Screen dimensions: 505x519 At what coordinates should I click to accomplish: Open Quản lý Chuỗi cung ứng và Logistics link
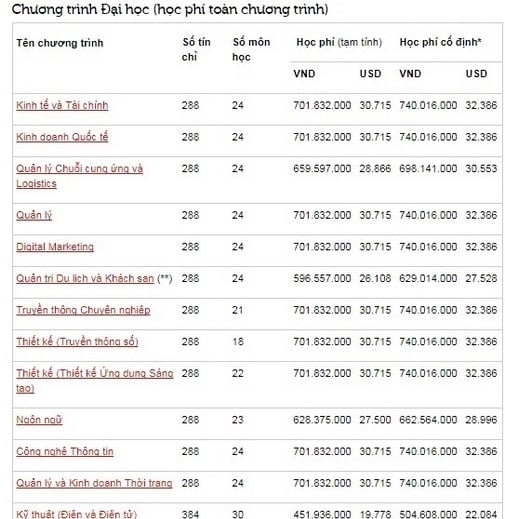79,176
